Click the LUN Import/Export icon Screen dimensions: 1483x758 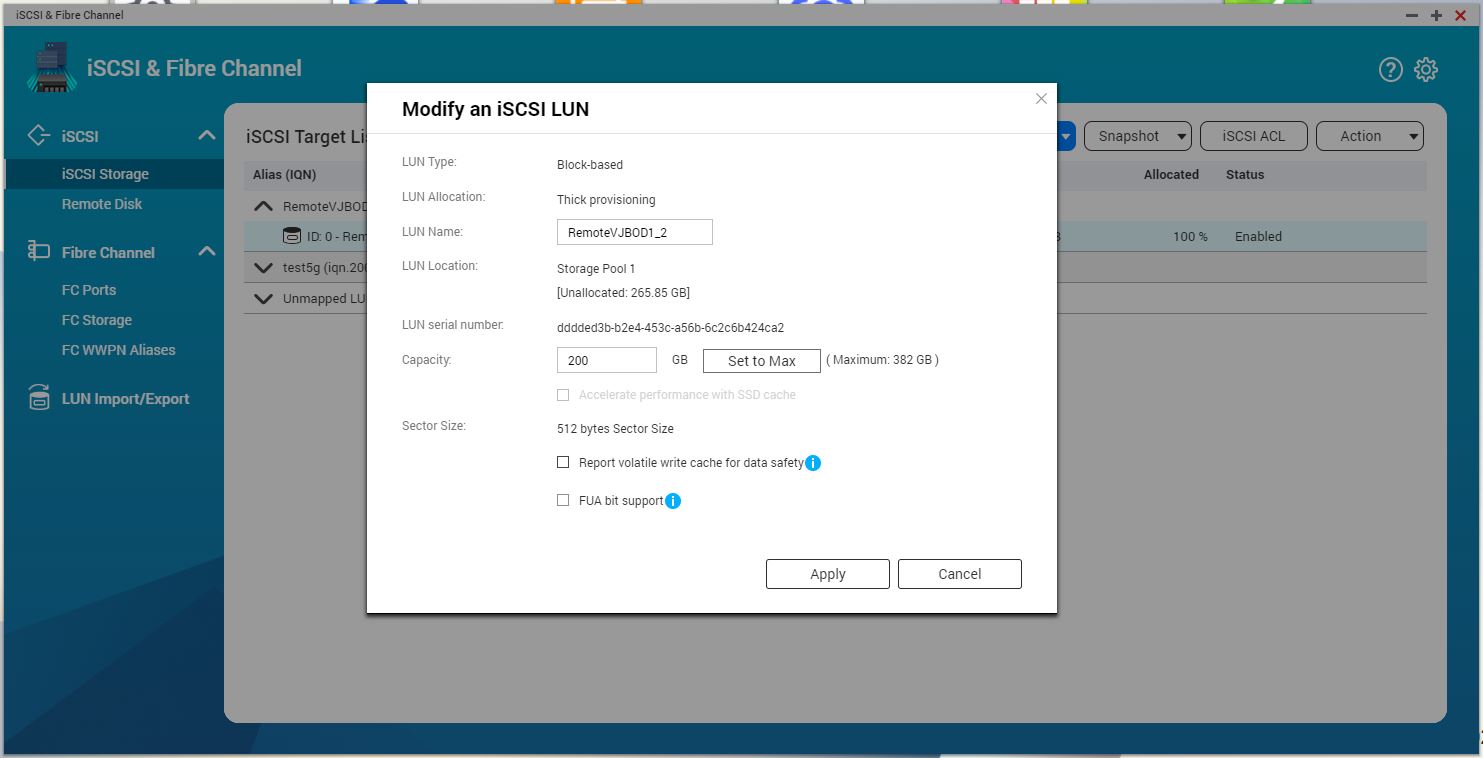pos(39,398)
